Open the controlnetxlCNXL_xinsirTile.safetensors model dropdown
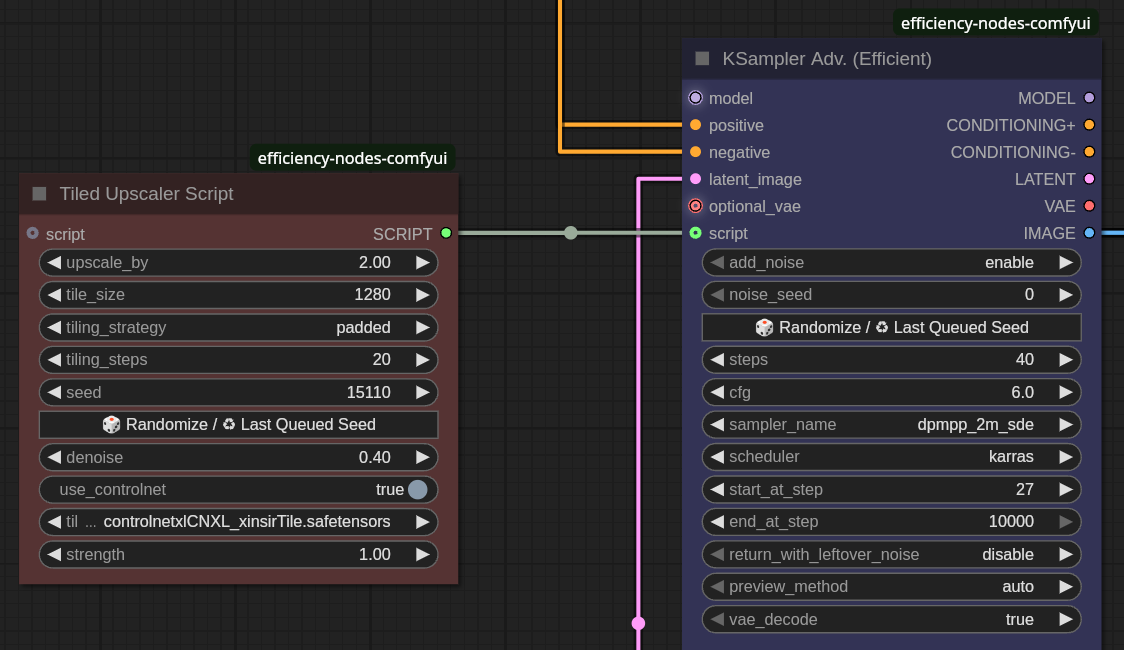This screenshot has height=650, width=1124. (239, 522)
